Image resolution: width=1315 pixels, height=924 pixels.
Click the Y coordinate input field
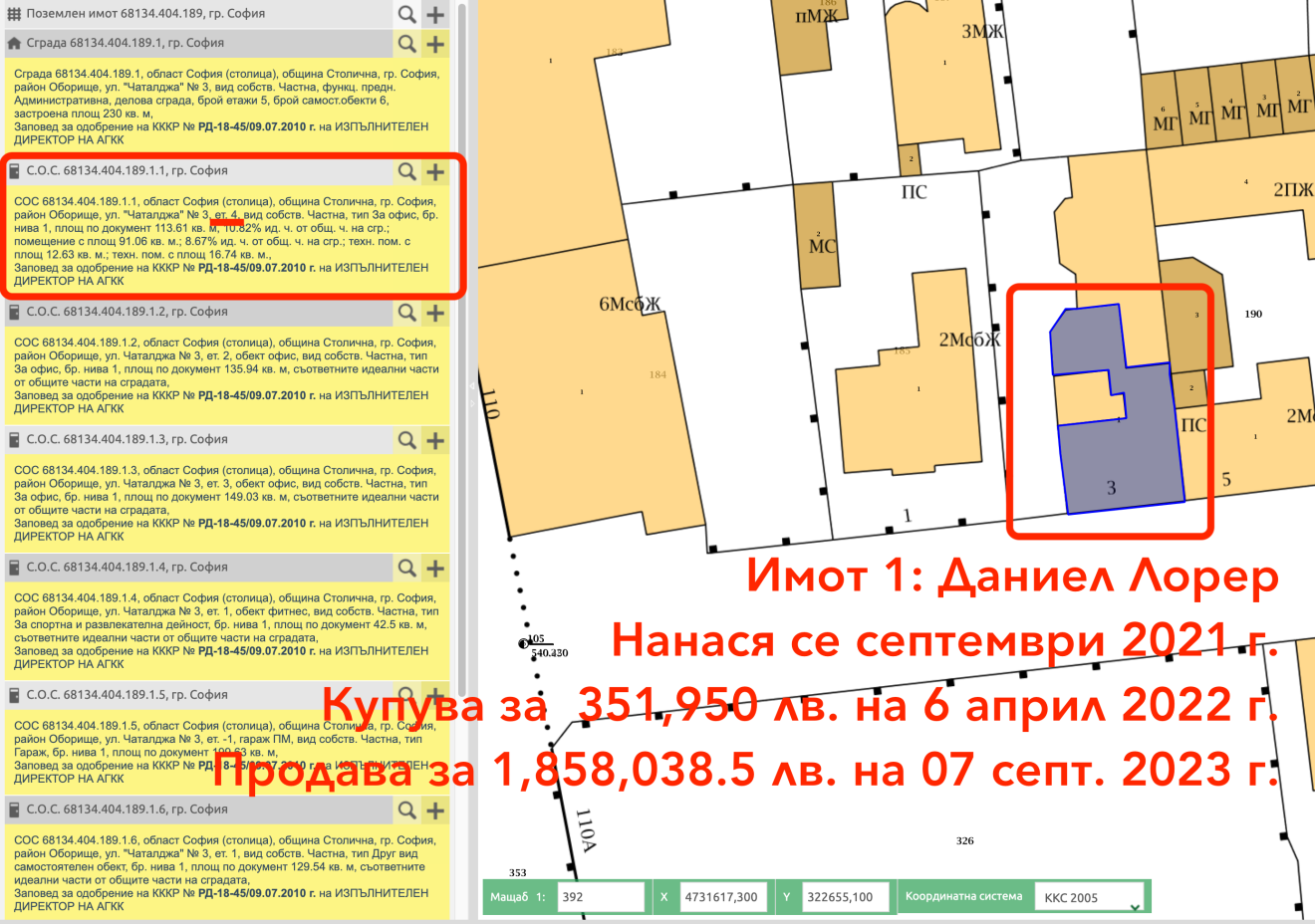click(x=845, y=897)
